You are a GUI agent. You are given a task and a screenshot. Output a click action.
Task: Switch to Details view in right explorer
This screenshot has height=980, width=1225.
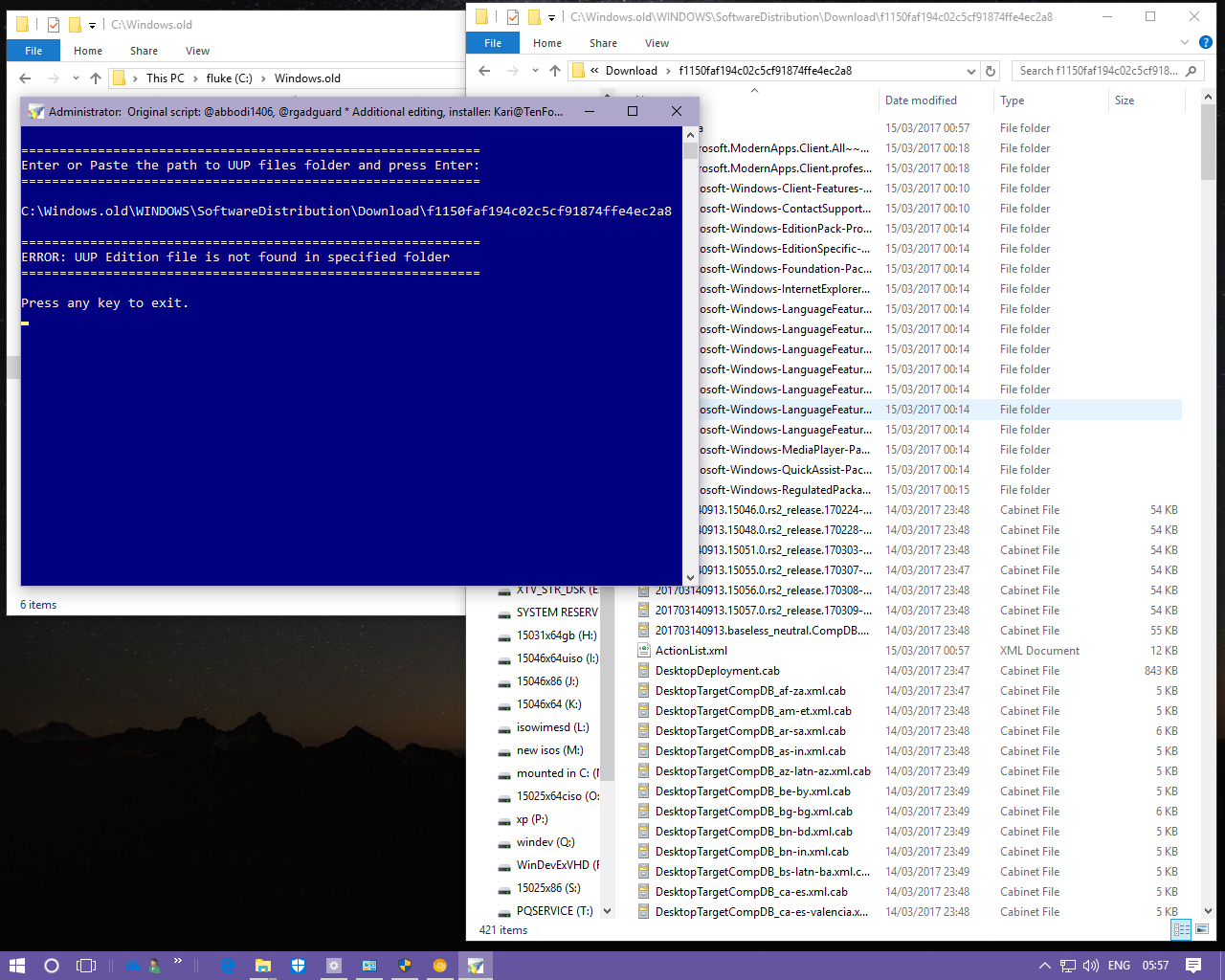[1182, 929]
